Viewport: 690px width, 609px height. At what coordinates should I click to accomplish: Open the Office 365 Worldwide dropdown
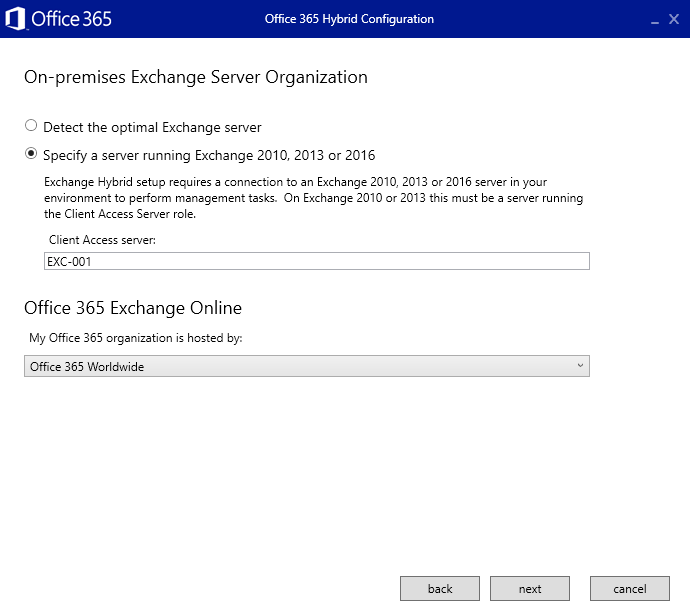pyautogui.click(x=306, y=367)
